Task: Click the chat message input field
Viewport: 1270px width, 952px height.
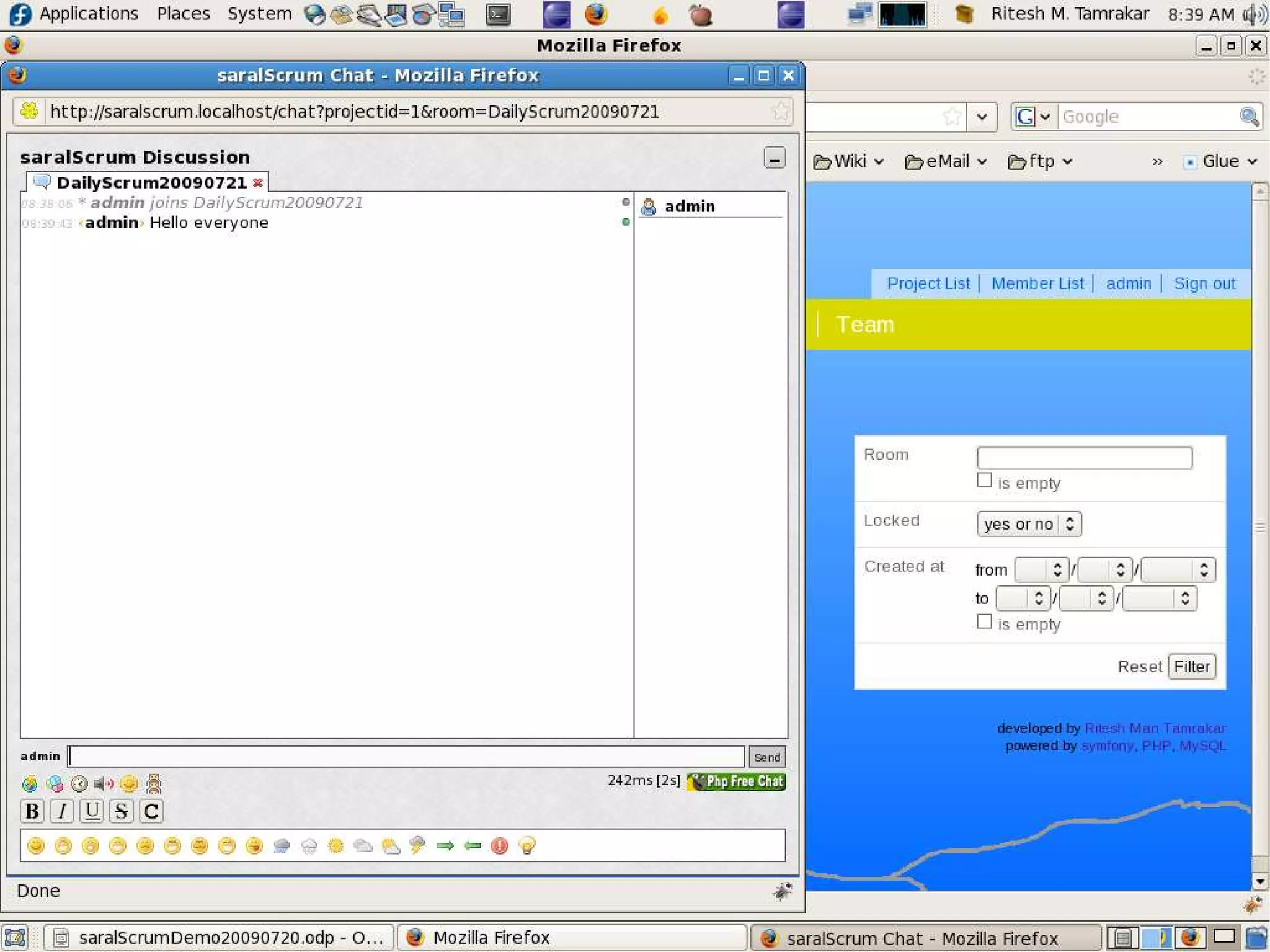Action: point(406,757)
